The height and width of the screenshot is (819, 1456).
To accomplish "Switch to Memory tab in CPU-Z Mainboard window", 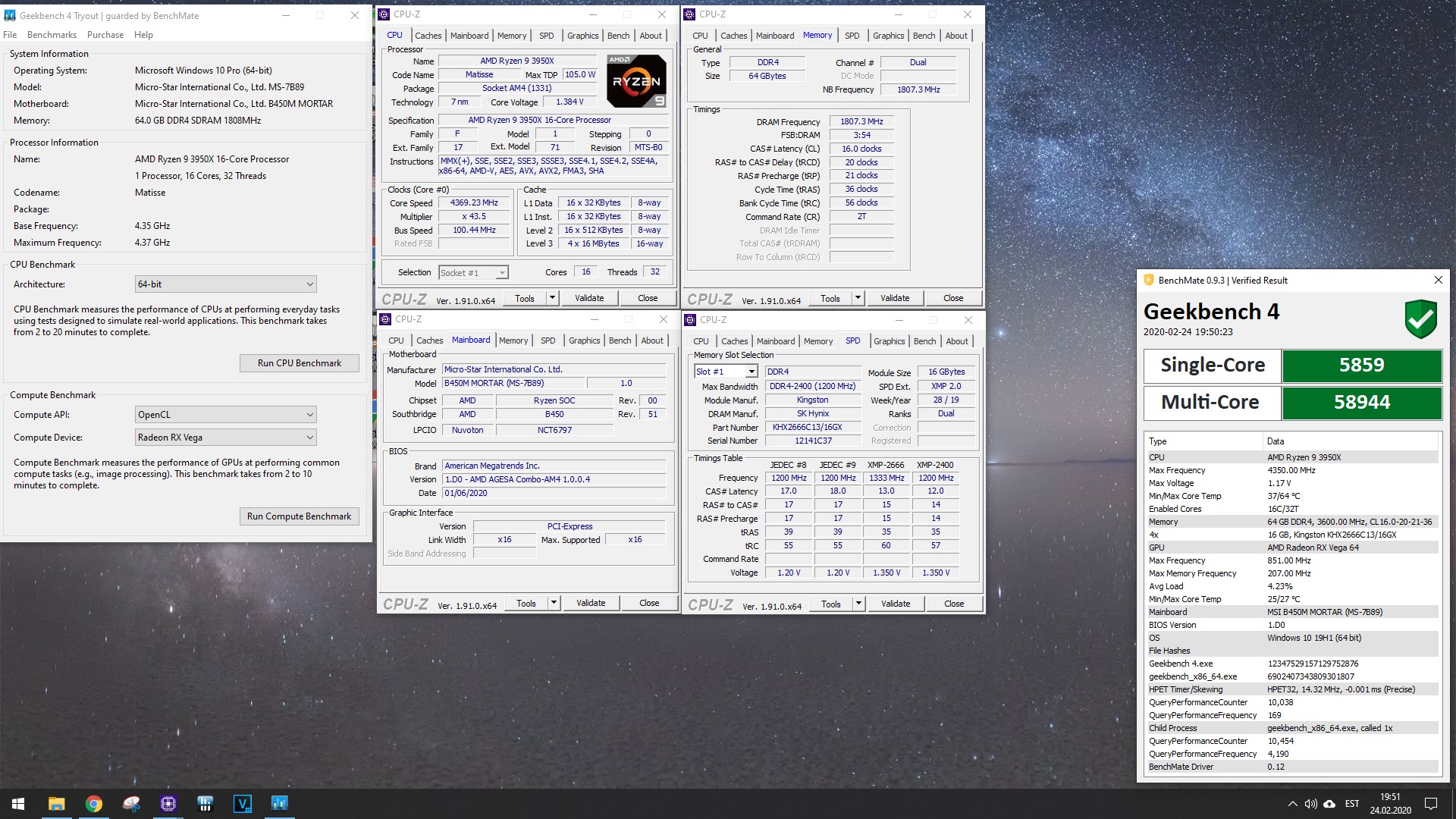I will [513, 340].
